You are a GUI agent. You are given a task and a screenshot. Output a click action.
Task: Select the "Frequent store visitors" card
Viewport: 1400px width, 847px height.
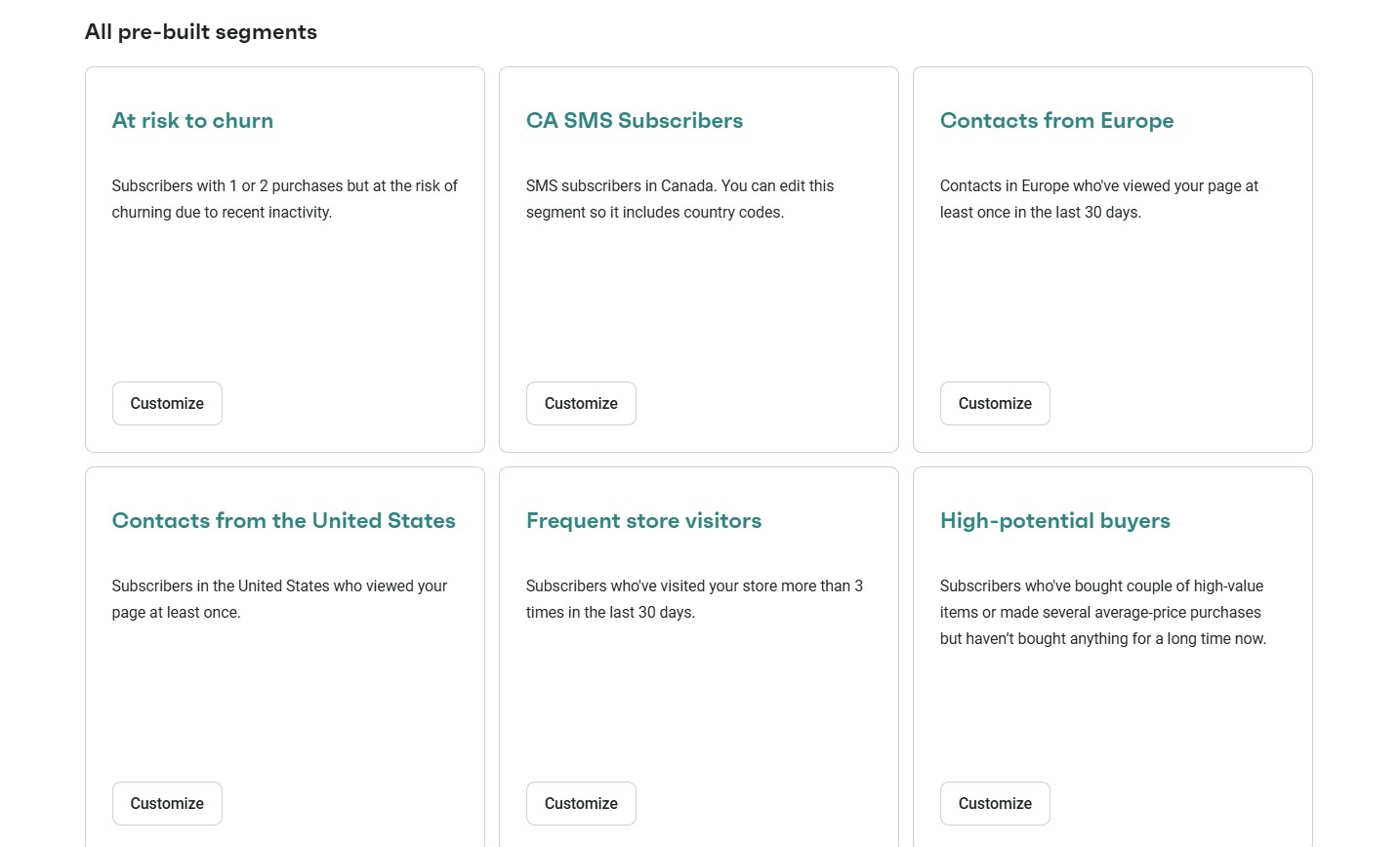(698, 693)
